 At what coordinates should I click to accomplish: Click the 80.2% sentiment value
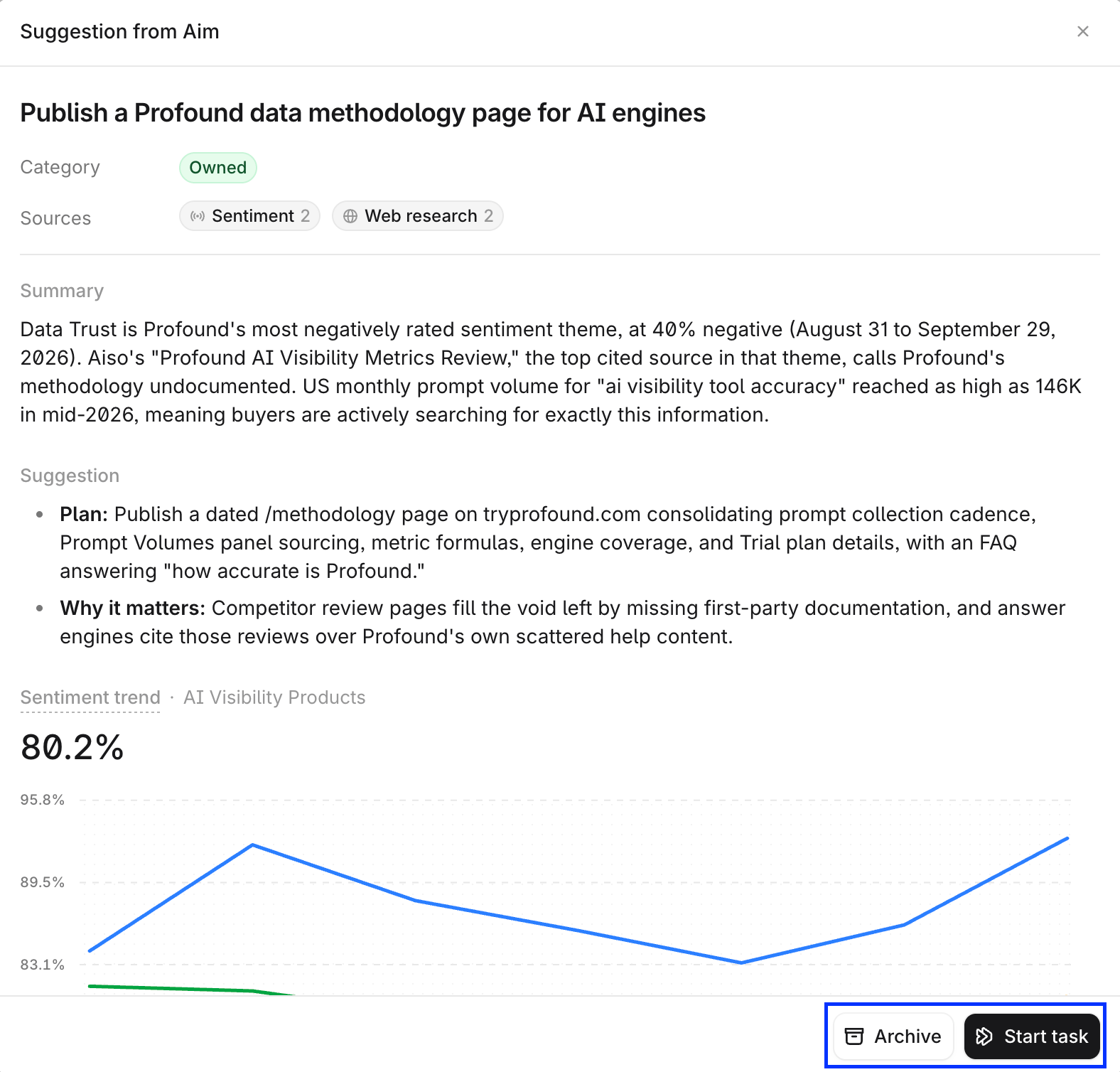[72, 748]
